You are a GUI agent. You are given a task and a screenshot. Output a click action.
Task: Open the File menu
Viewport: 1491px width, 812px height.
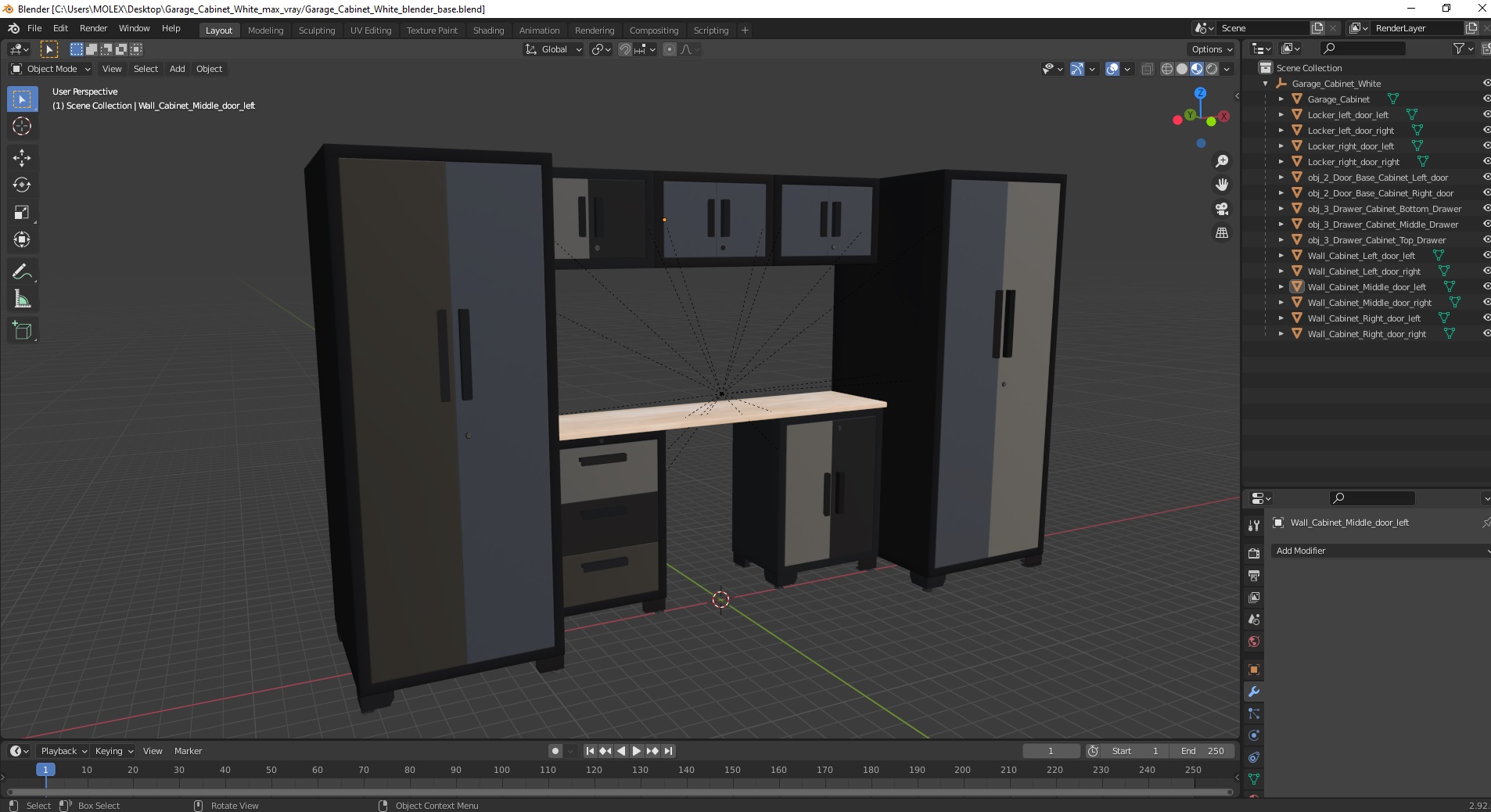click(x=34, y=28)
